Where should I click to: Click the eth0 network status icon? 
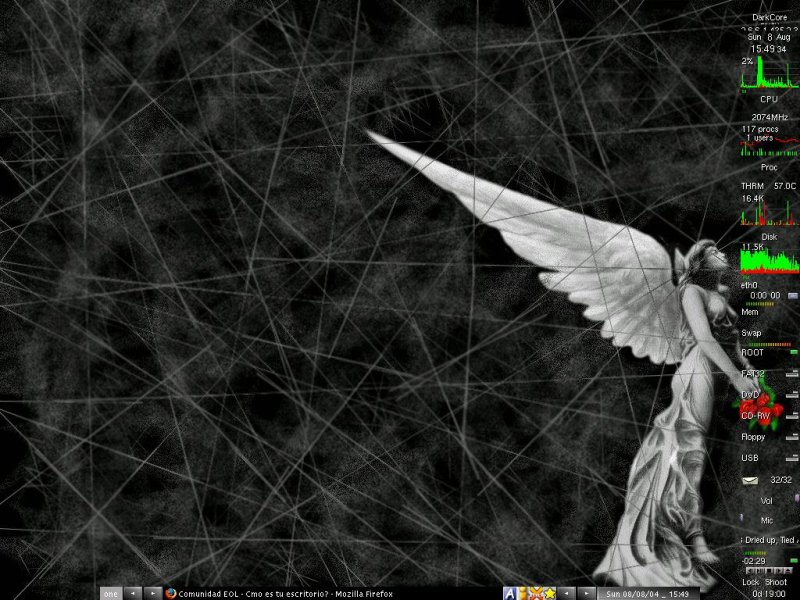pos(792,296)
